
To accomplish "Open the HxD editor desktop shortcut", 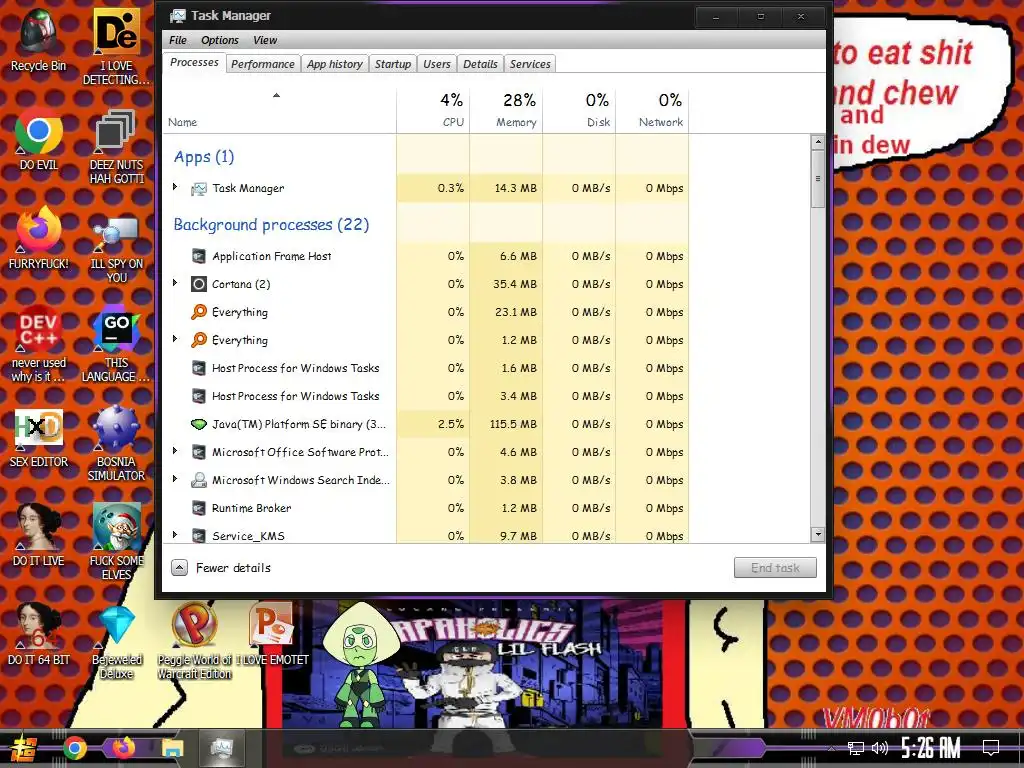I will (x=39, y=438).
